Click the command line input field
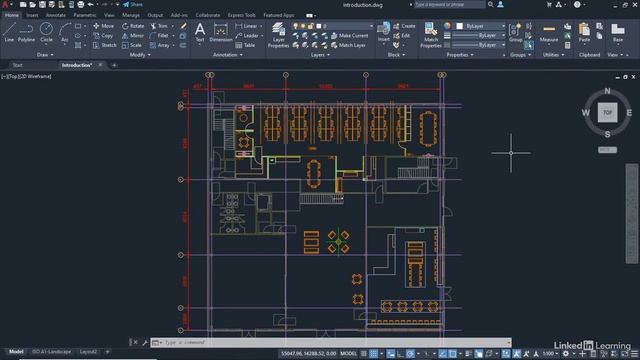Image resolution: width=640 pixels, height=360 pixels. tap(331, 342)
